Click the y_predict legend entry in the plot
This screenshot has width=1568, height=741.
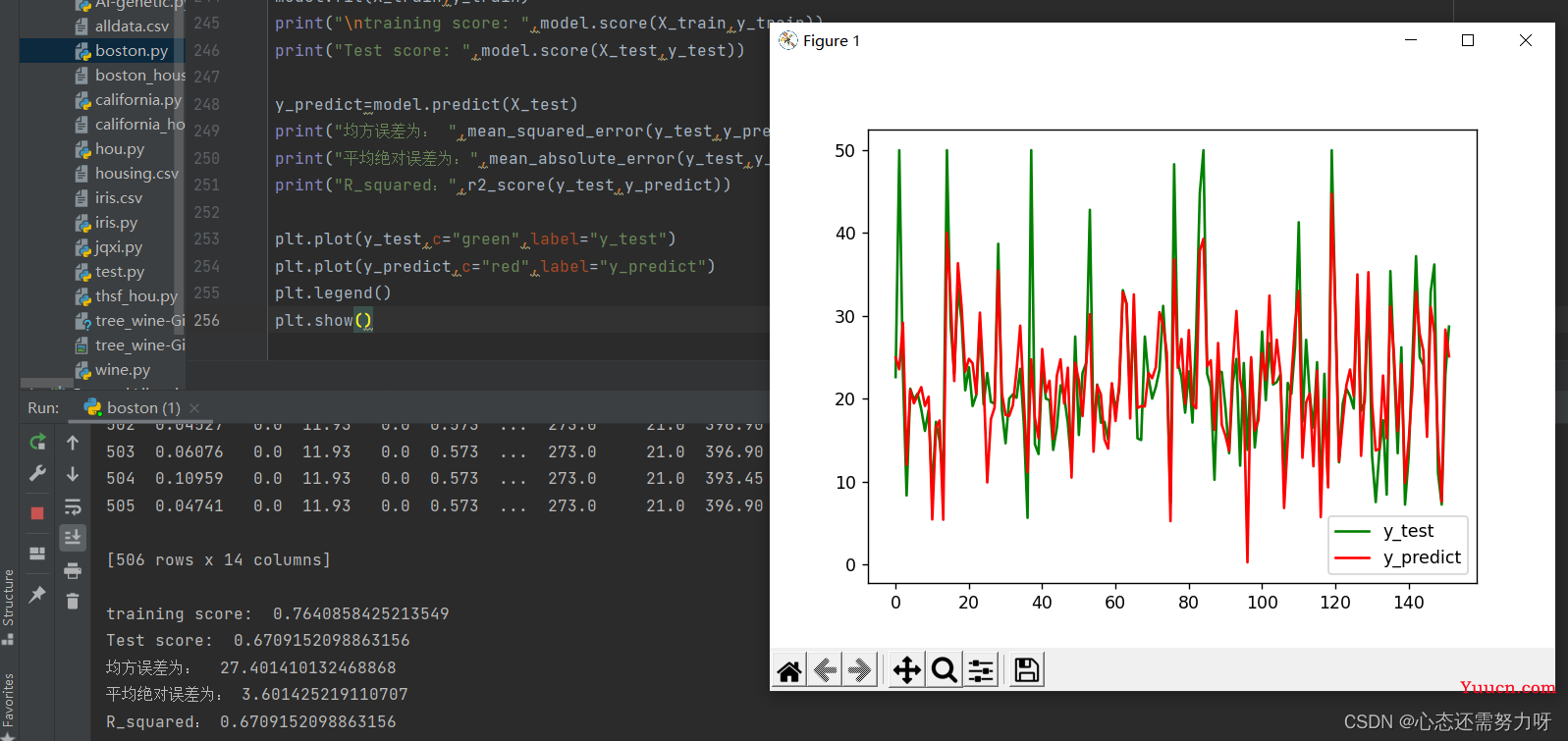[x=1422, y=557]
